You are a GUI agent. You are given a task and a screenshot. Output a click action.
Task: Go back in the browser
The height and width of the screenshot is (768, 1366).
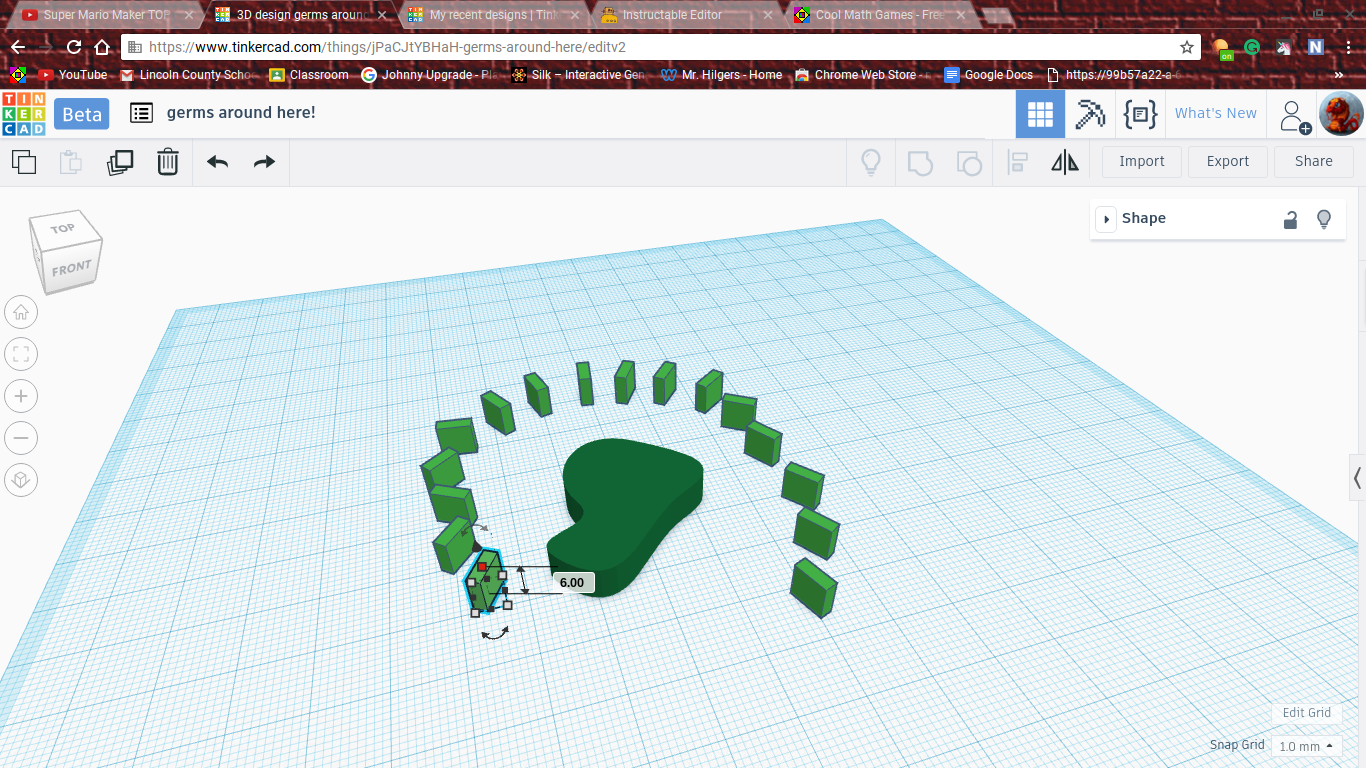click(18, 47)
